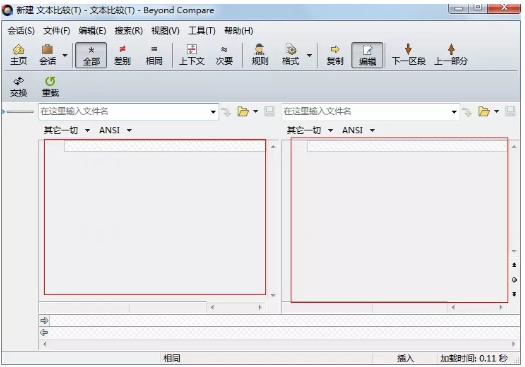Click the round center icon beside right scrollbar
This screenshot has height=367, width=525.
click(514, 280)
